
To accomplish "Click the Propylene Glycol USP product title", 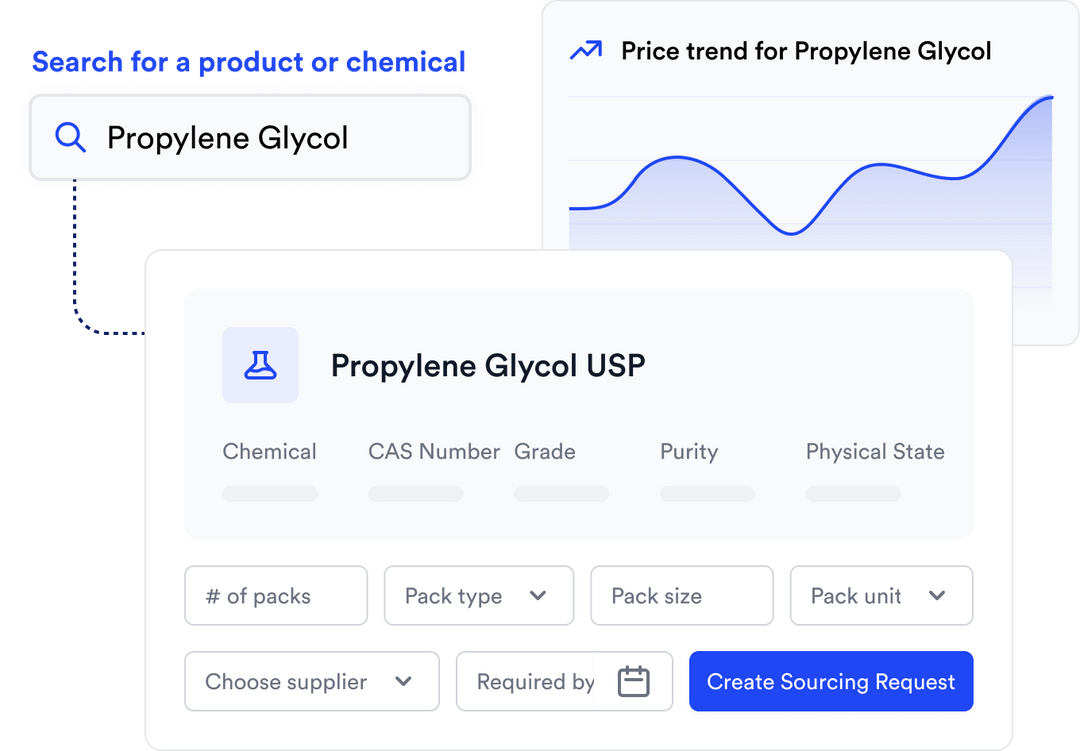I will (489, 365).
